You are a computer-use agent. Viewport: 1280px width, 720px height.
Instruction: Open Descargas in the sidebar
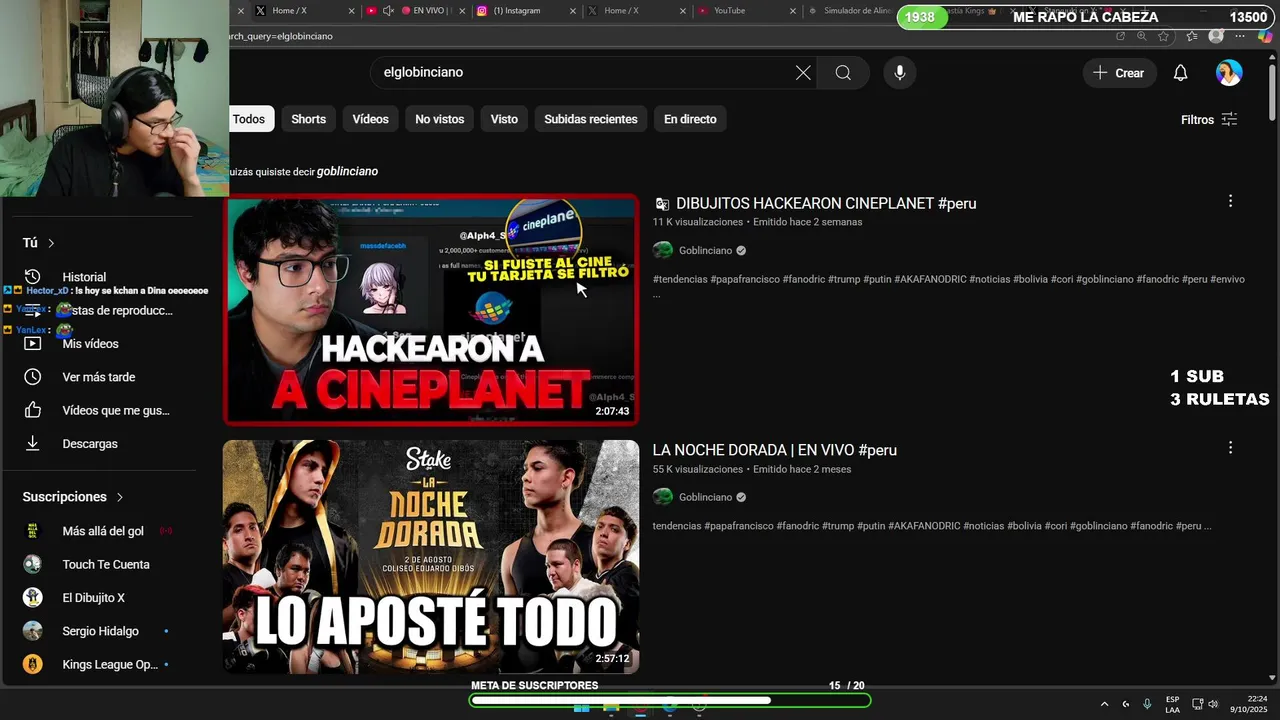tap(90, 443)
